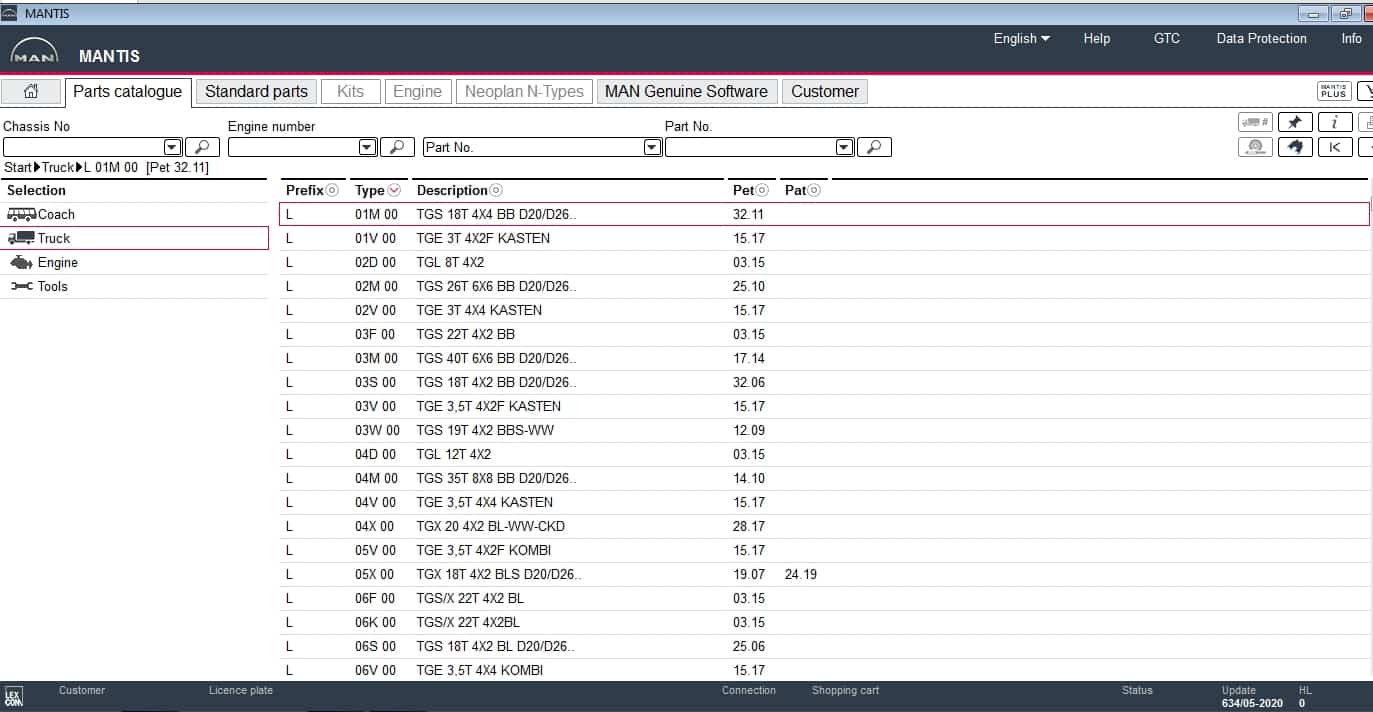Select the Tools wrench icon
This screenshot has width=1373, height=712.
tap(21, 286)
